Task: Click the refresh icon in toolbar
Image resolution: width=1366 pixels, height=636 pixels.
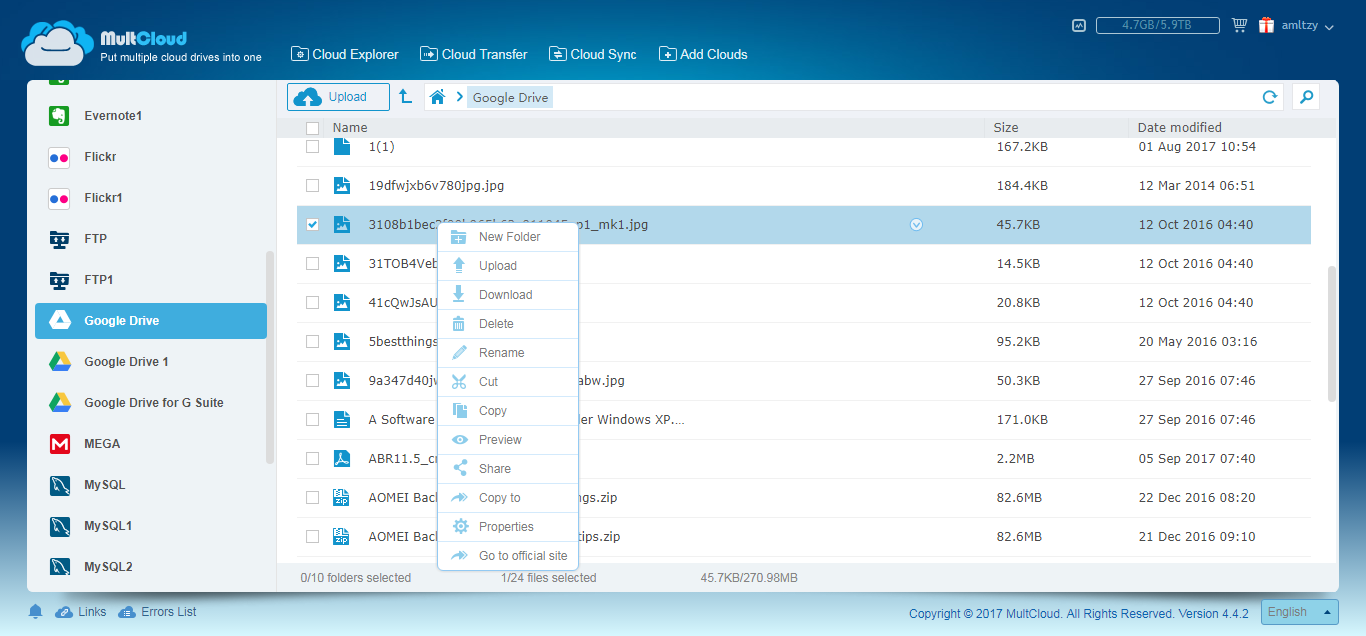Action: coord(1270,97)
